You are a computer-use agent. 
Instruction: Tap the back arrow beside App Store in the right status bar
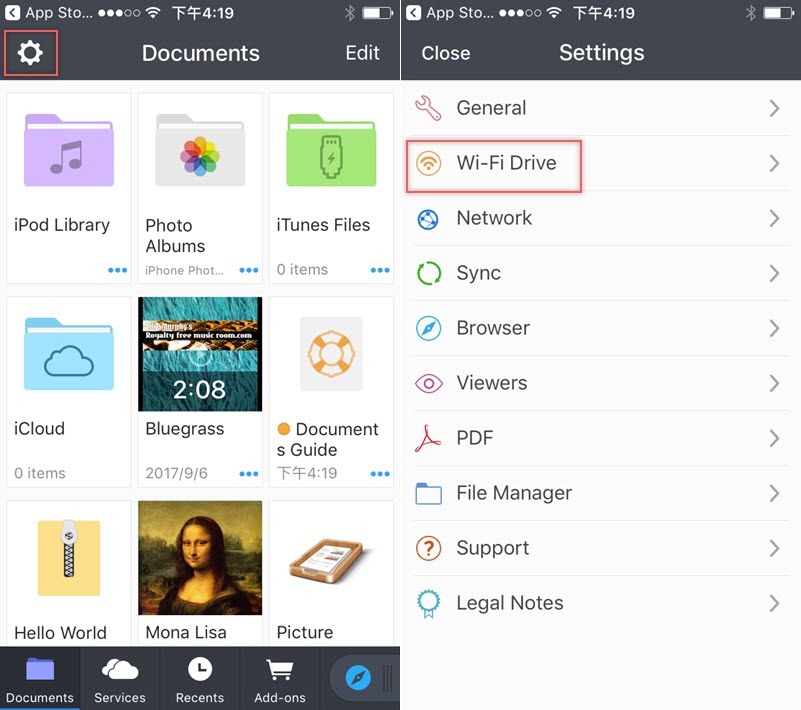413,13
